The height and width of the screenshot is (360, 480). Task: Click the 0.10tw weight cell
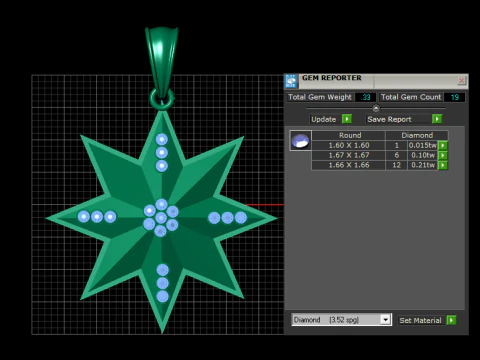[423, 155]
